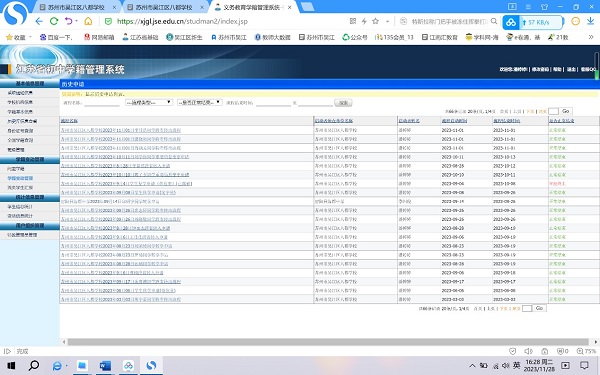Image resolution: width=600 pixels, height=375 pixels.
Task: Open the browser main menu lines icon
Action: (x=528, y=7)
